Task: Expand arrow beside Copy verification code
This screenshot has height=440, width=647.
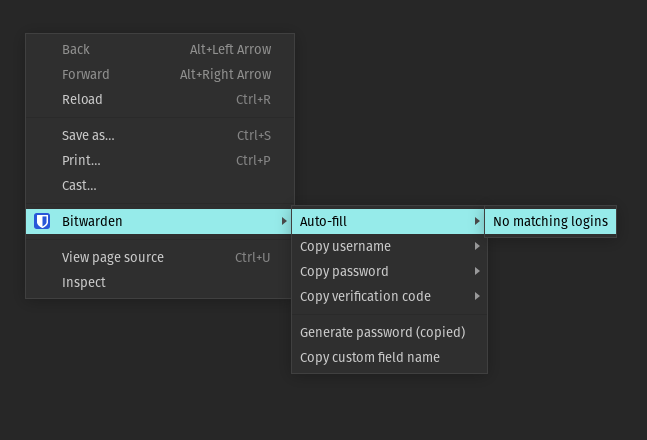Action: tap(477, 296)
